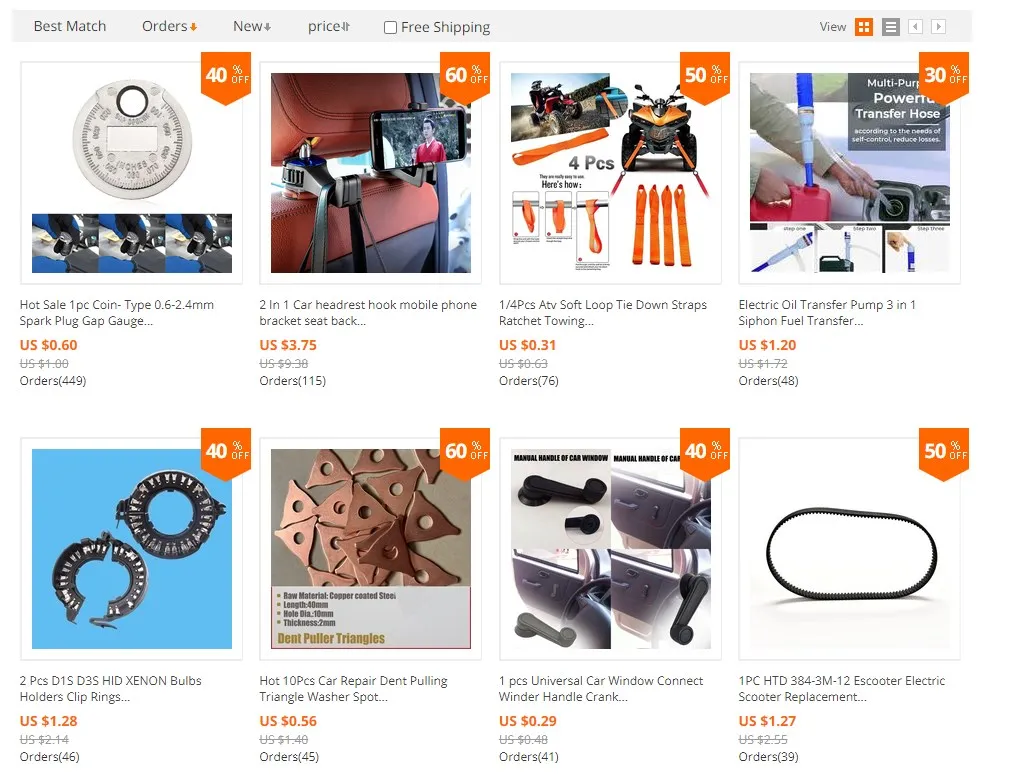Open Spark Plug Gap Gauge product title
The width and height of the screenshot is (1021, 778).
(117, 313)
